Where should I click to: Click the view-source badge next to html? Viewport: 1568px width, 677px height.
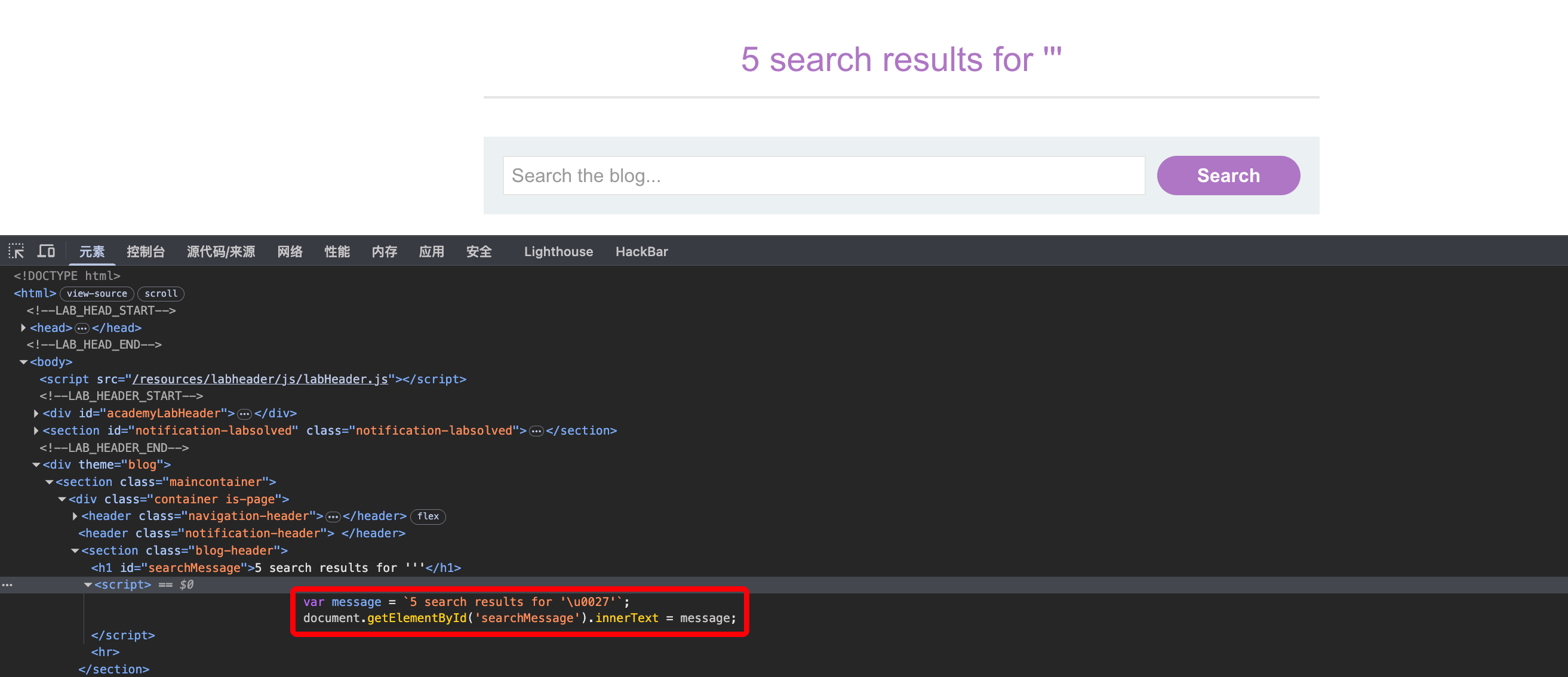click(97, 294)
